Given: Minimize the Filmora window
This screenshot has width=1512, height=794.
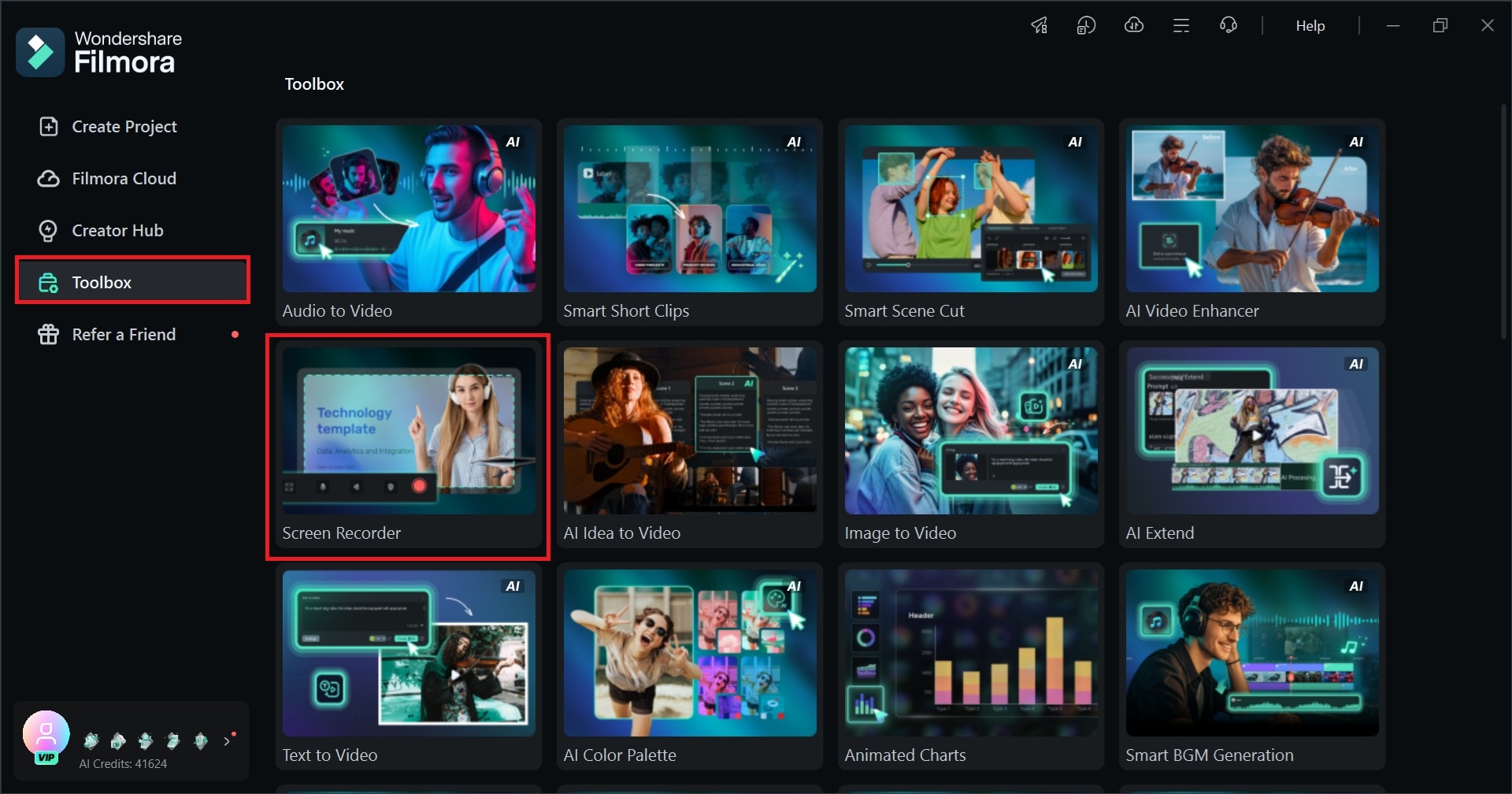Looking at the screenshot, I should 1393,25.
